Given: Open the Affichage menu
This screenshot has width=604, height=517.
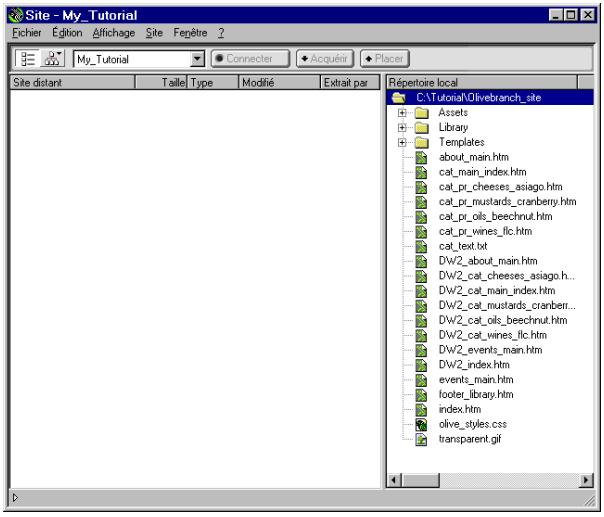Looking at the screenshot, I should click(x=114, y=33).
